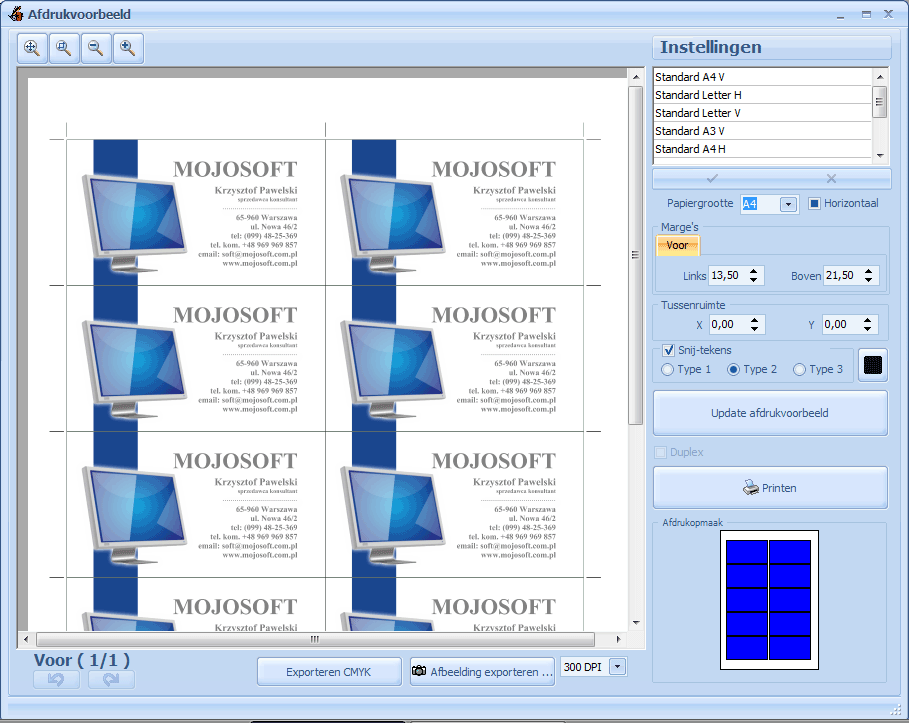Toggle the Horizontaal checkbox
The width and height of the screenshot is (909, 723).
815,204
